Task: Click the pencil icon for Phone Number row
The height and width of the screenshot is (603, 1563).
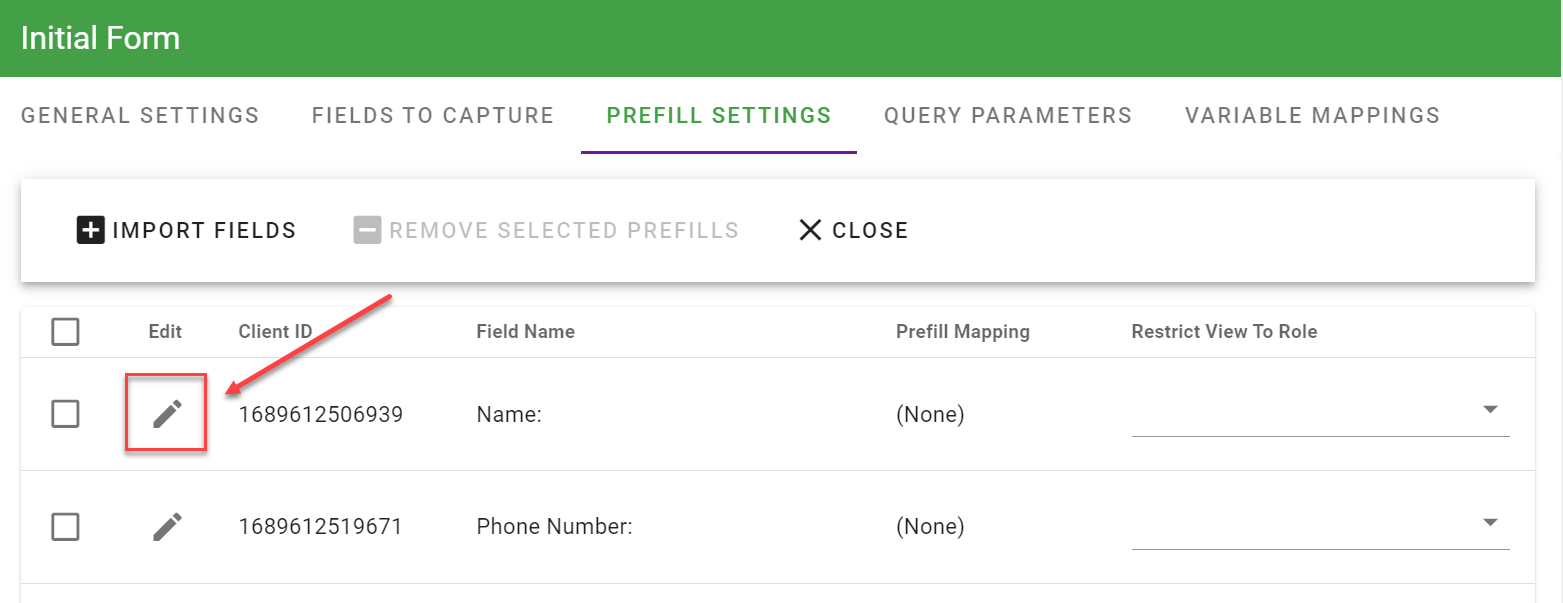Action: (x=167, y=526)
